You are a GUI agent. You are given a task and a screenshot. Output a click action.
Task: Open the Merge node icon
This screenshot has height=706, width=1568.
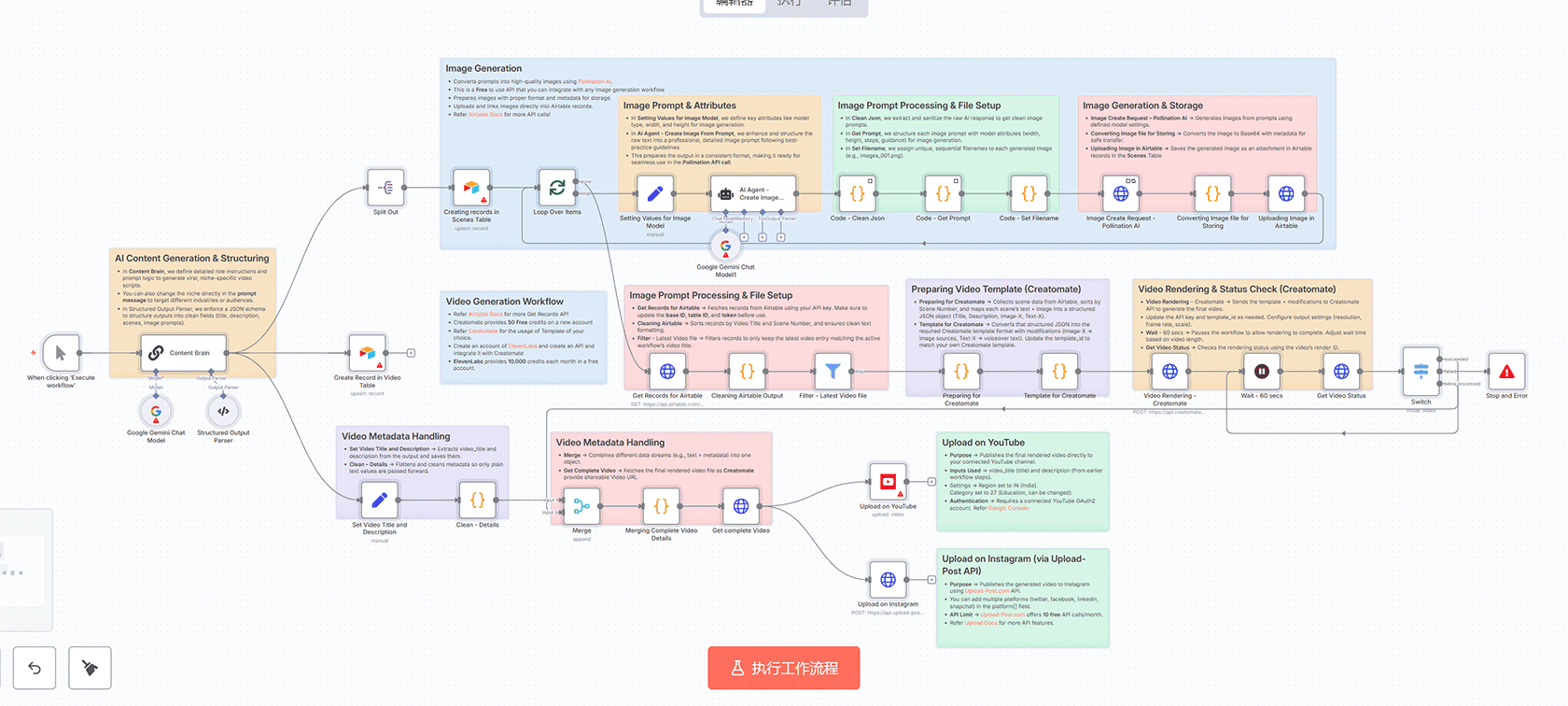point(581,506)
